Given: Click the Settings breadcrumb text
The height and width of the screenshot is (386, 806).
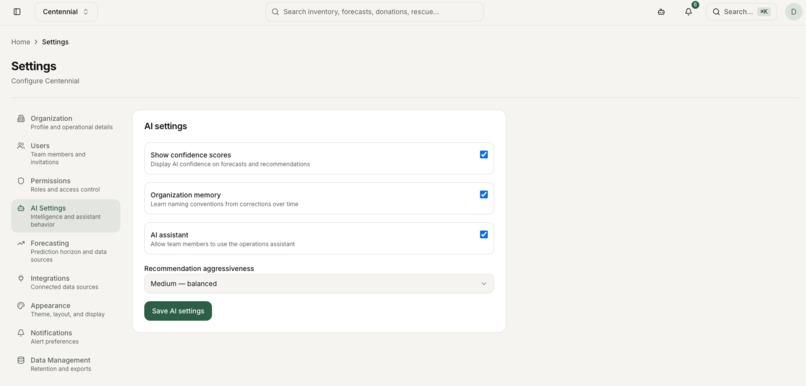Looking at the screenshot, I should point(55,42).
